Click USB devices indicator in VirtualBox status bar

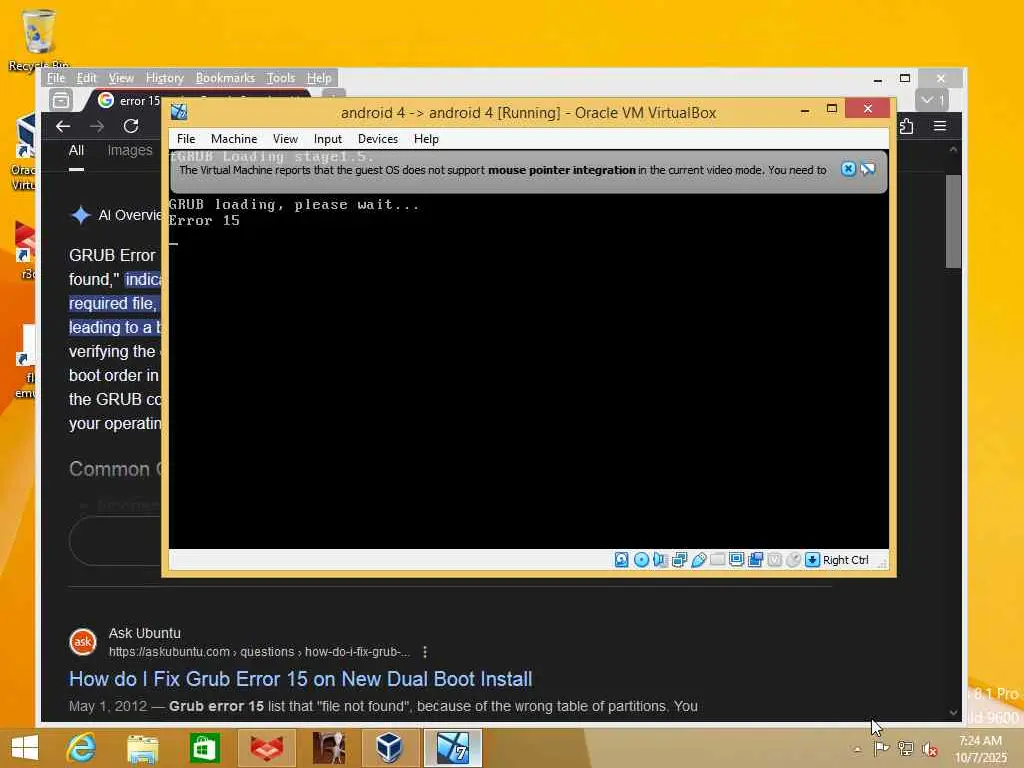(698, 560)
